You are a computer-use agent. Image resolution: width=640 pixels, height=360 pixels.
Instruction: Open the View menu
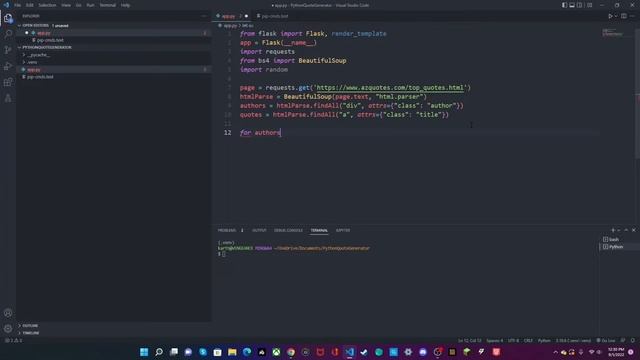pos(66,5)
